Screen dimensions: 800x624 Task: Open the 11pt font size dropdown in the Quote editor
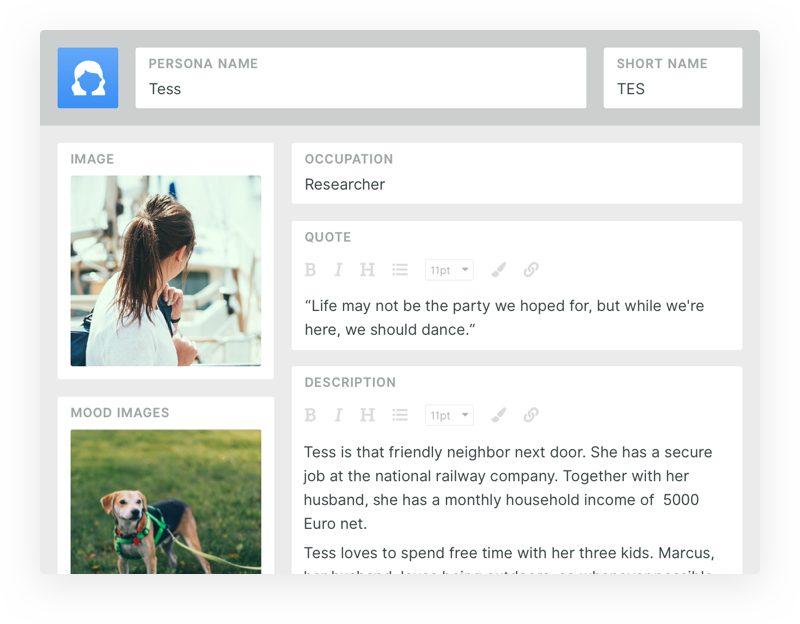point(448,269)
